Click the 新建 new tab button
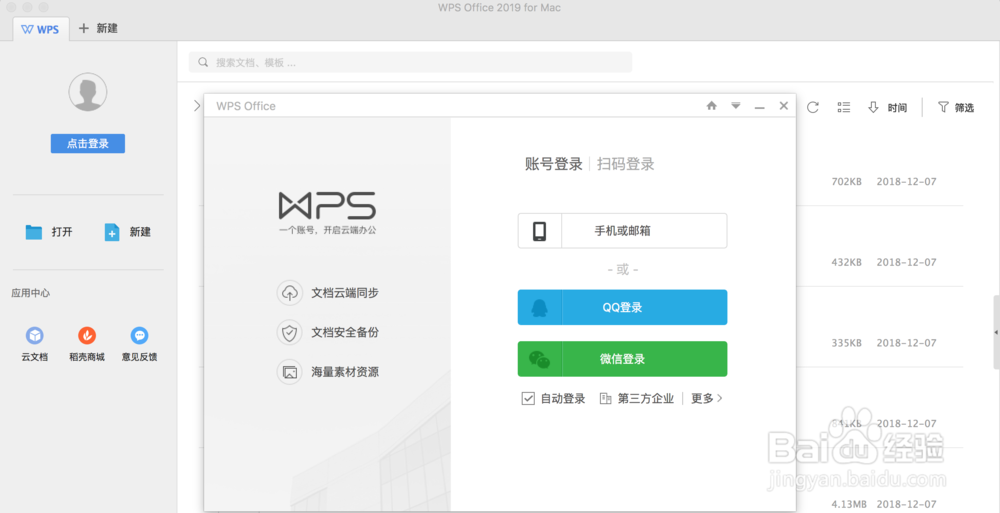Image resolution: width=1000 pixels, height=513 pixels. [x=98, y=29]
